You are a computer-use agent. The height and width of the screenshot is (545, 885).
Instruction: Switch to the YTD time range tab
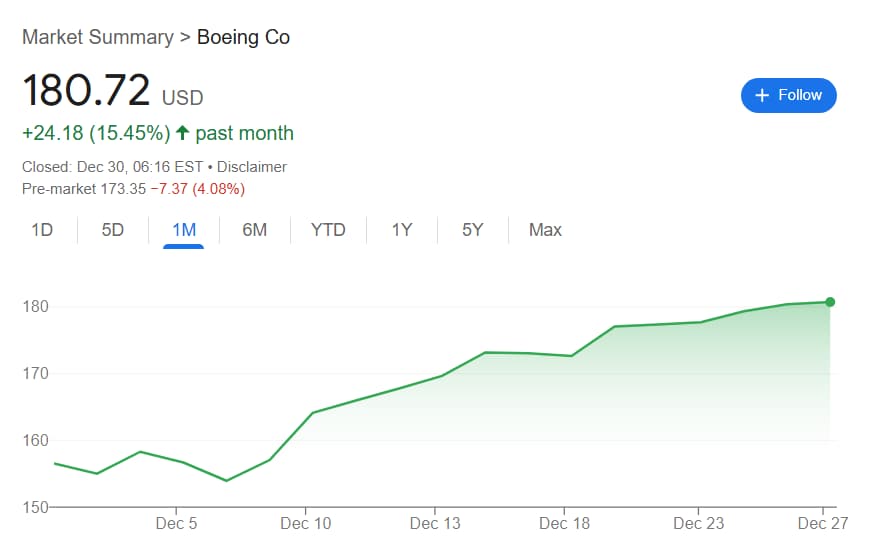328,230
